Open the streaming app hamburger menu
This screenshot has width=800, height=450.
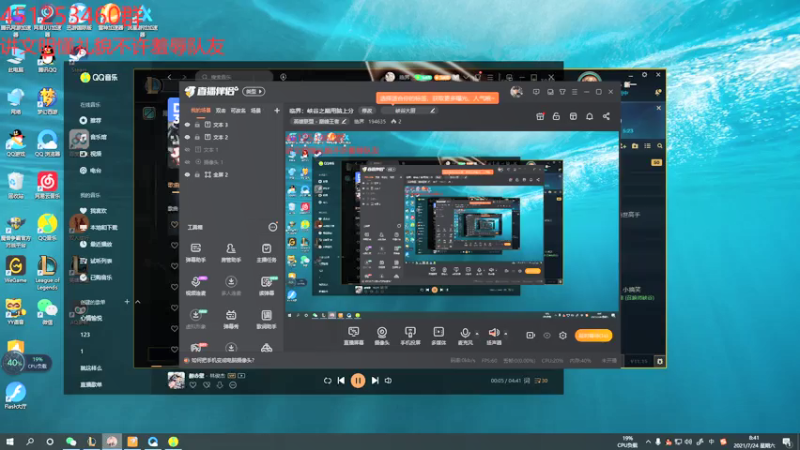point(575,92)
